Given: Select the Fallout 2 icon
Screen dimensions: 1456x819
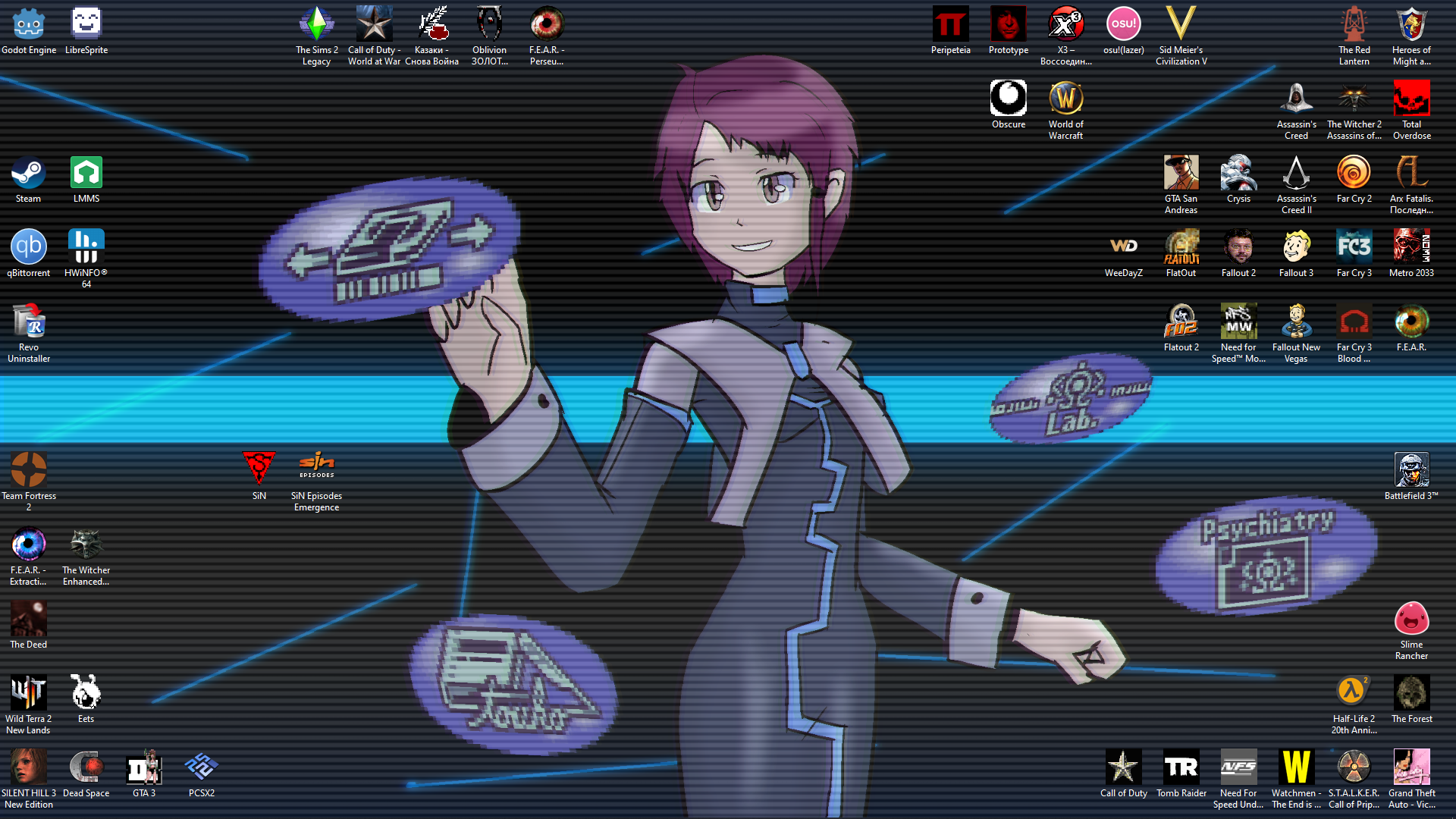Looking at the screenshot, I should 1239,253.
